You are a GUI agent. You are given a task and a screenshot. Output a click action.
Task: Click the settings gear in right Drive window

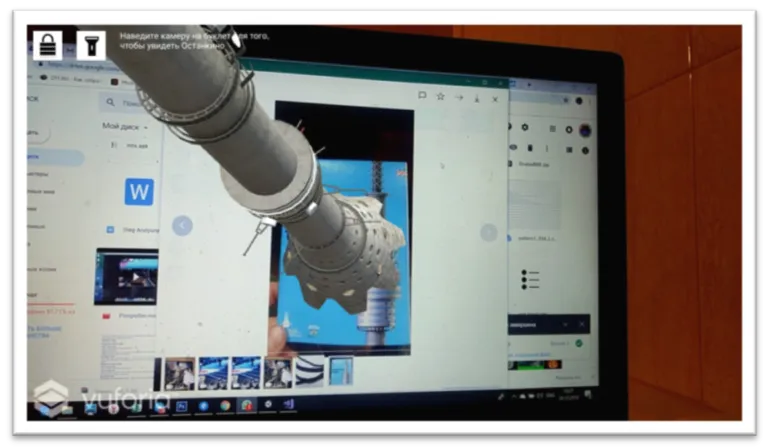525,127
